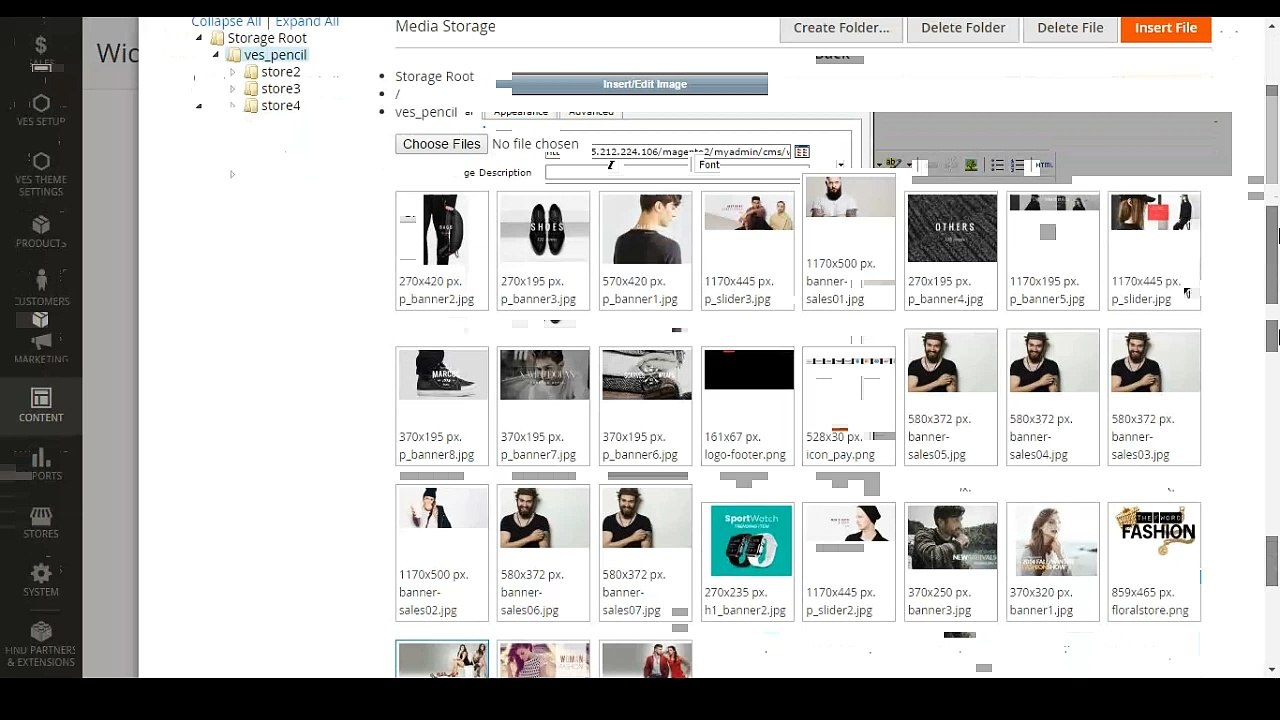This screenshot has height=720, width=1280.
Task: Expand the store4 folder node
Action: coord(233,106)
